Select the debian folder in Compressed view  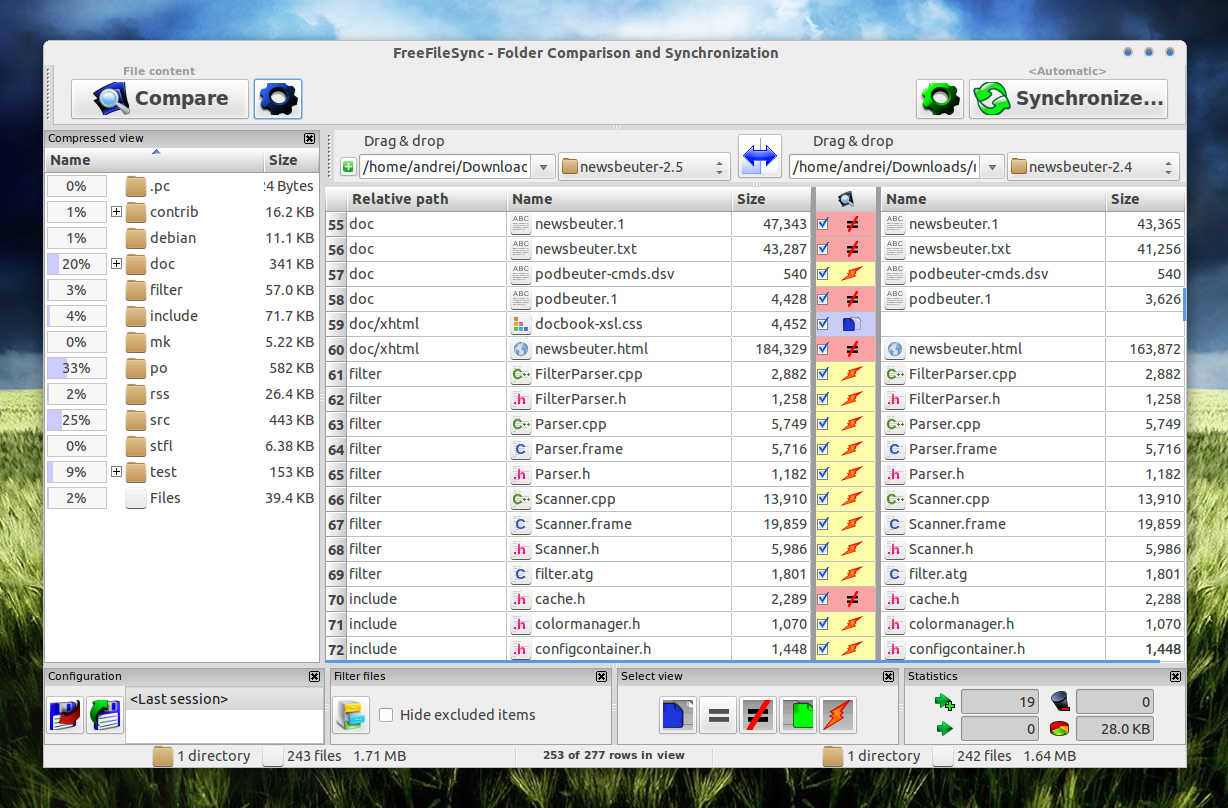point(173,238)
